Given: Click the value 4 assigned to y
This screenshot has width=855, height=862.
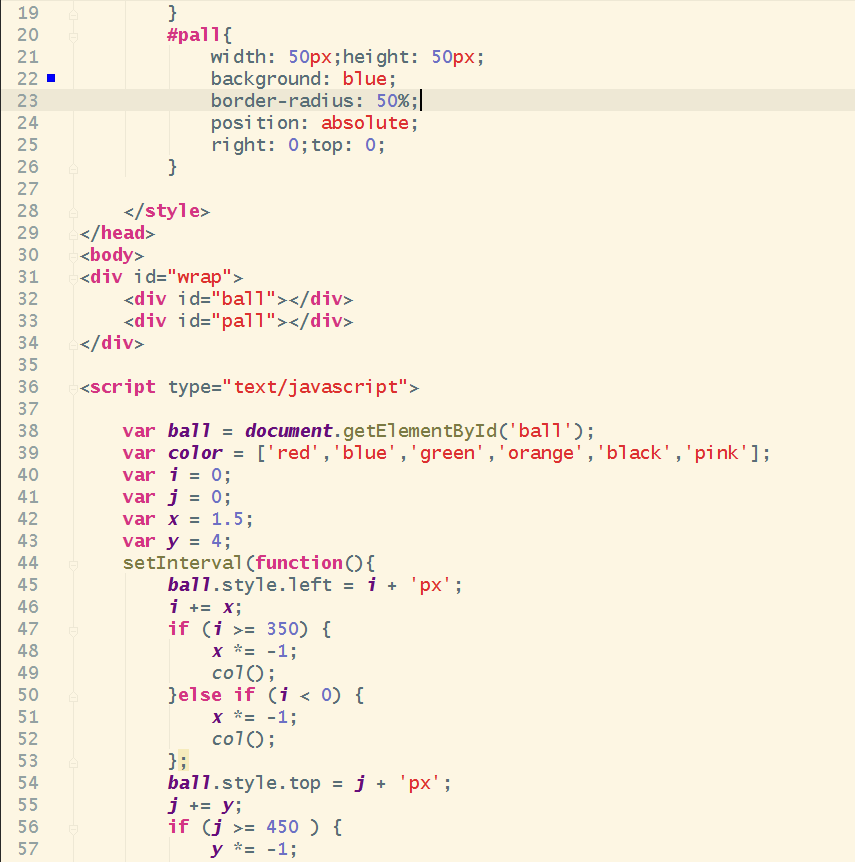Looking at the screenshot, I should click(x=216, y=541).
